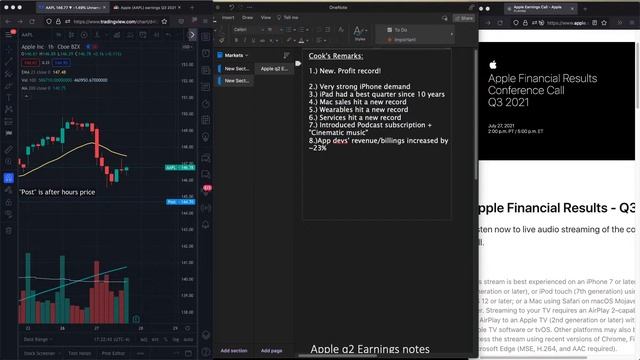
Task: Open the Text Notes tab in TradingView
Action: (80, 353)
